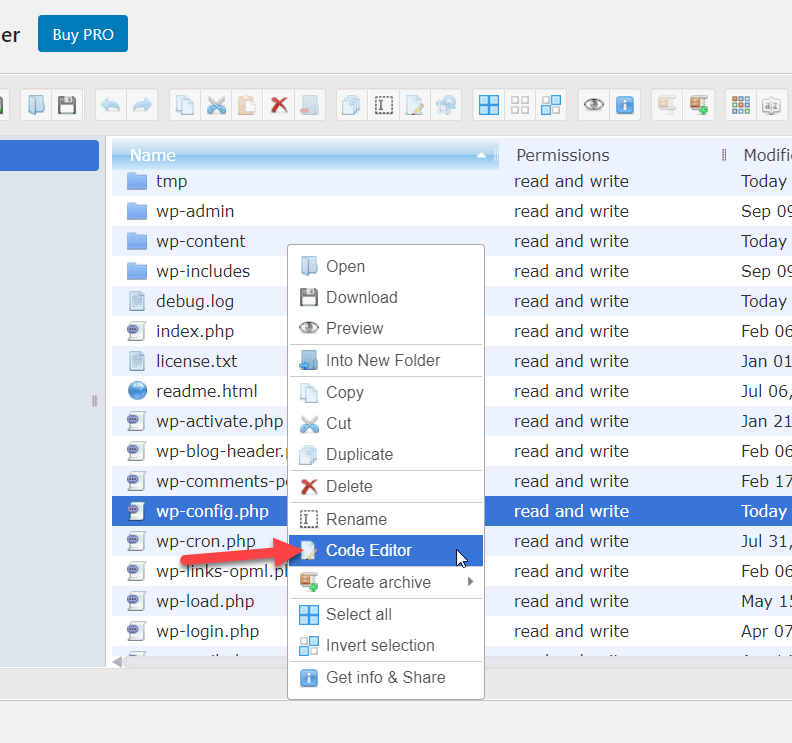Click the Create archive toolbar icon
The image size is (792, 743).
(x=699, y=105)
